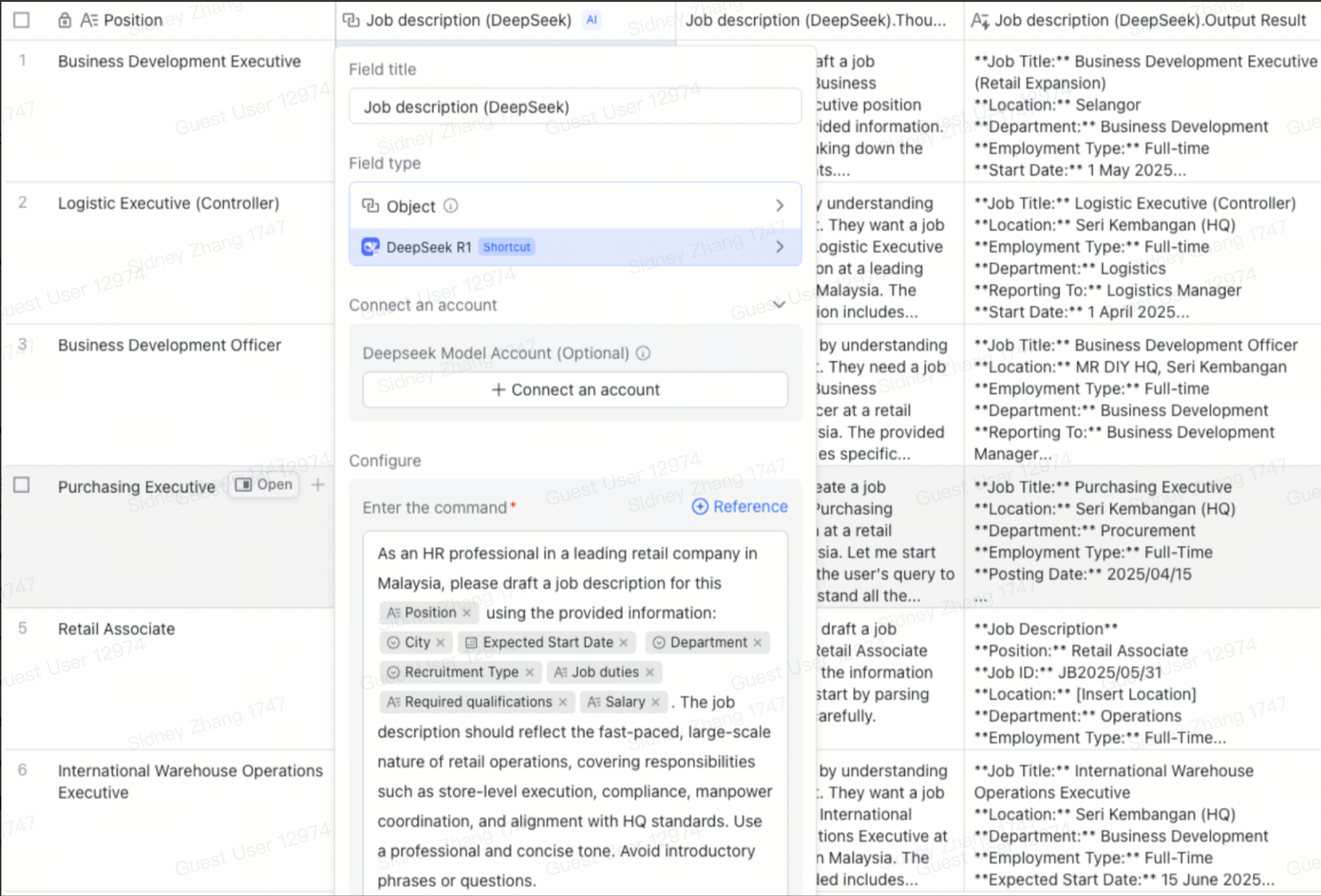
Task: Remove the Salary reference tag
Action: [x=656, y=703]
